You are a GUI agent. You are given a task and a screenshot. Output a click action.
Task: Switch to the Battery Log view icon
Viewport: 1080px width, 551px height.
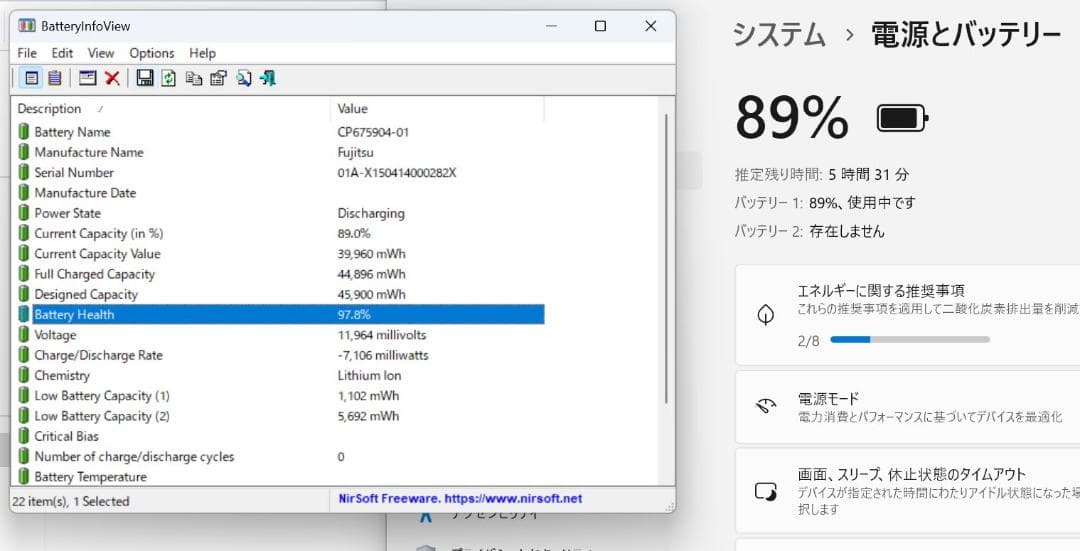coord(54,78)
